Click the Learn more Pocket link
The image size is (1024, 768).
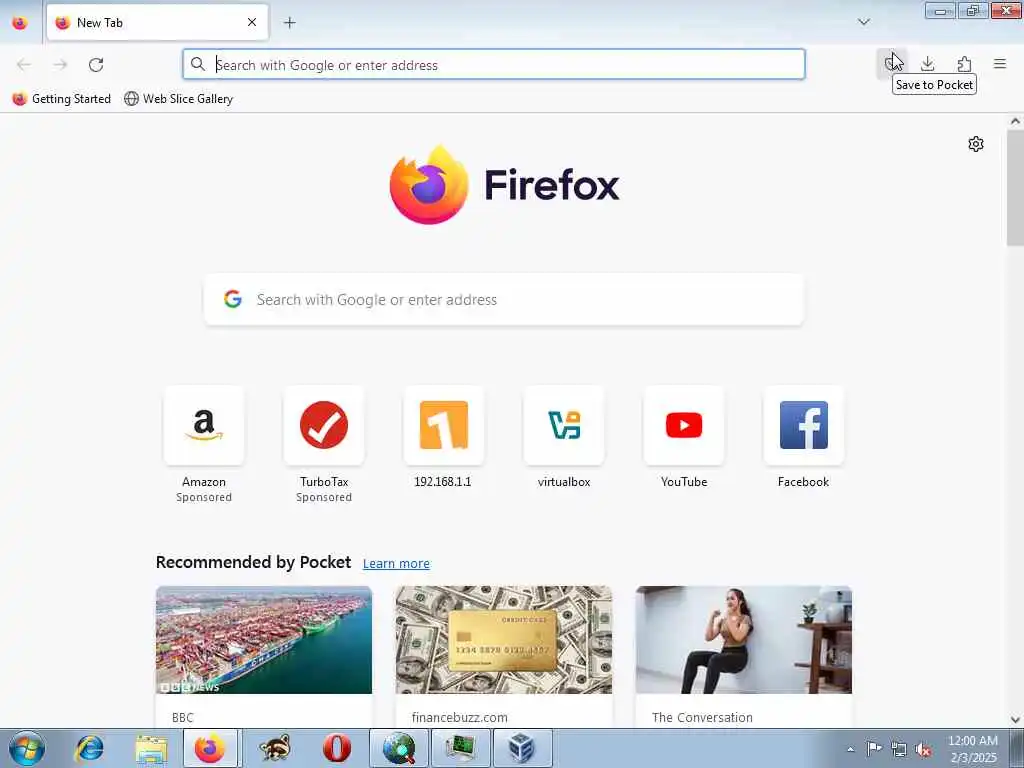pos(396,564)
